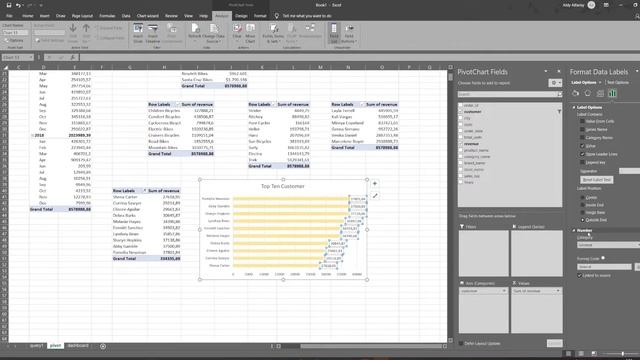
Task: Switch to the Insert ribbon tab
Action: (x=44, y=16)
